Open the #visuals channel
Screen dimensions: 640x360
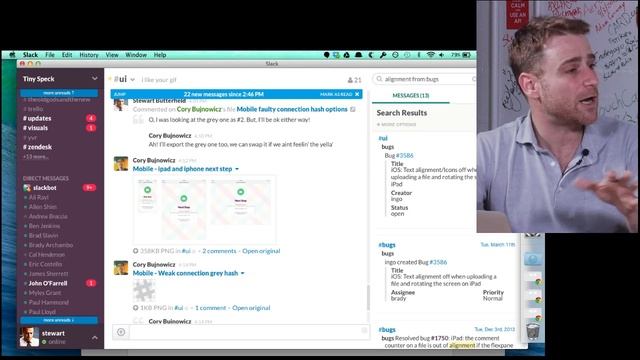(36, 128)
